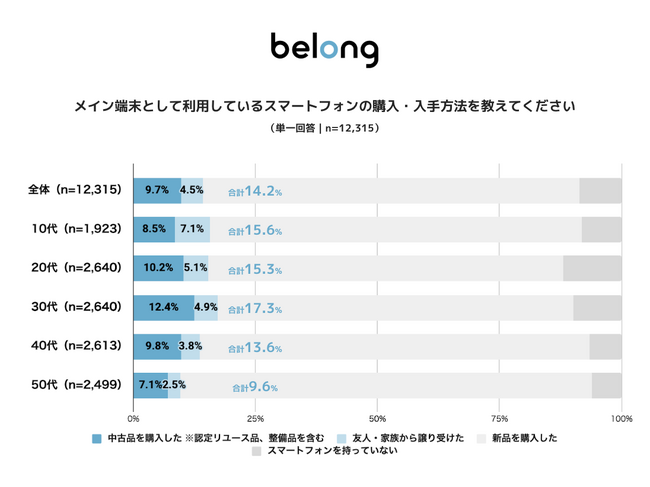Click the スマートフォンを持っていない legend swatch
The height and width of the screenshot is (487, 650).
(257, 451)
